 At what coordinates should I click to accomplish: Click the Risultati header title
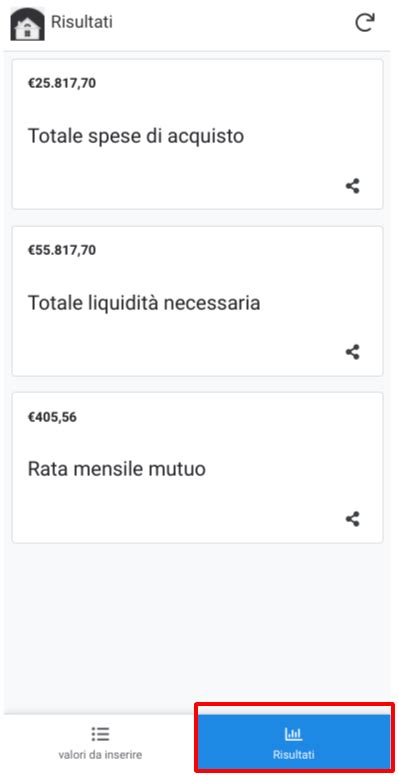pyautogui.click(x=82, y=22)
